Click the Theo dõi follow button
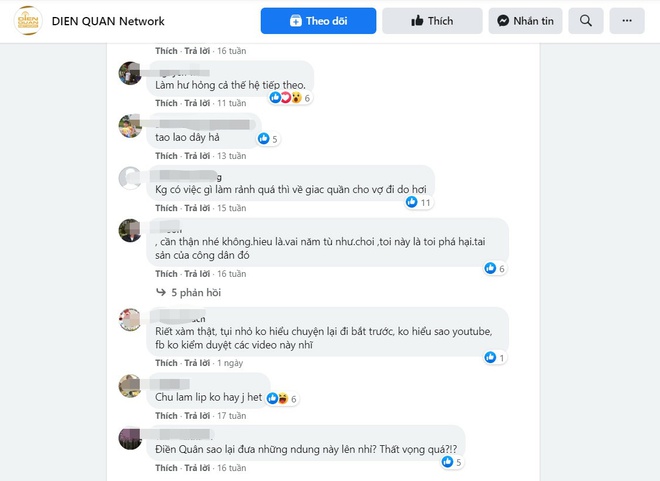This screenshot has width=660, height=481. 318,21
